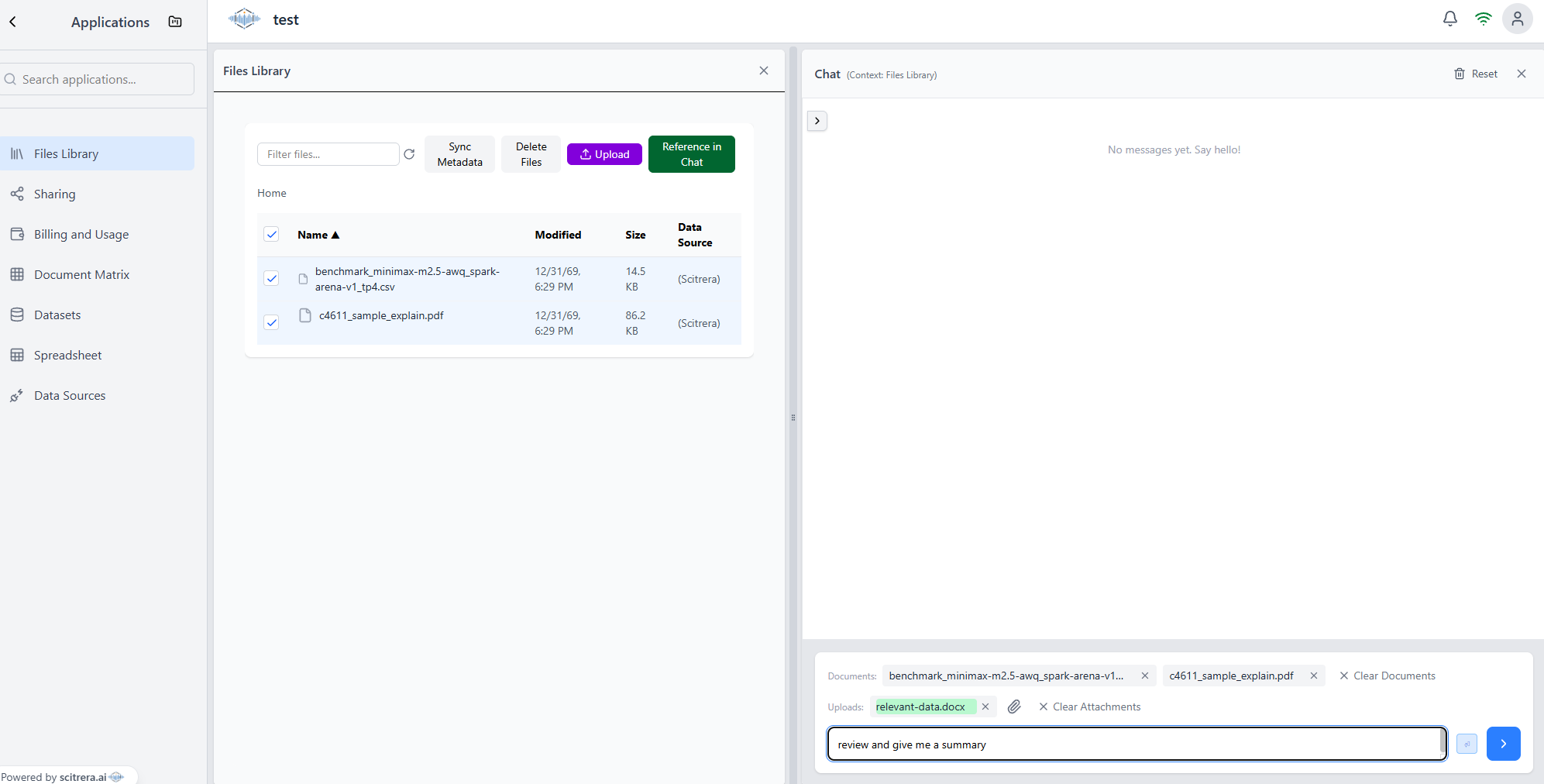Sort files by the Name column
Viewport: 1544px width, 784px height.
(x=318, y=235)
